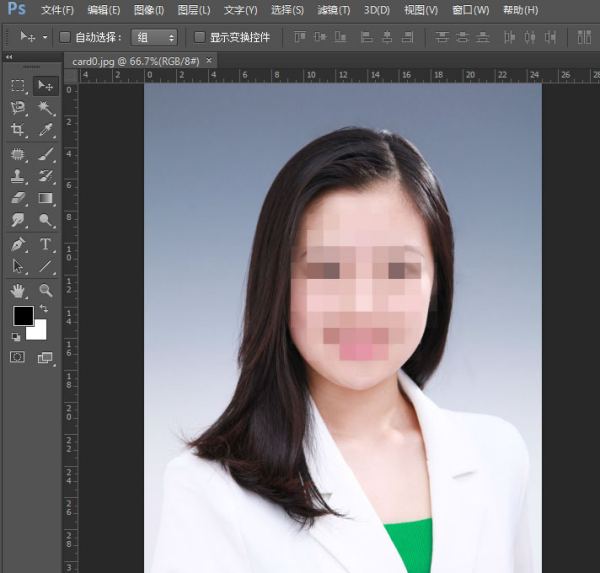Collapse the tools panel with double-arrow
The width and height of the screenshot is (600, 573).
point(9,58)
